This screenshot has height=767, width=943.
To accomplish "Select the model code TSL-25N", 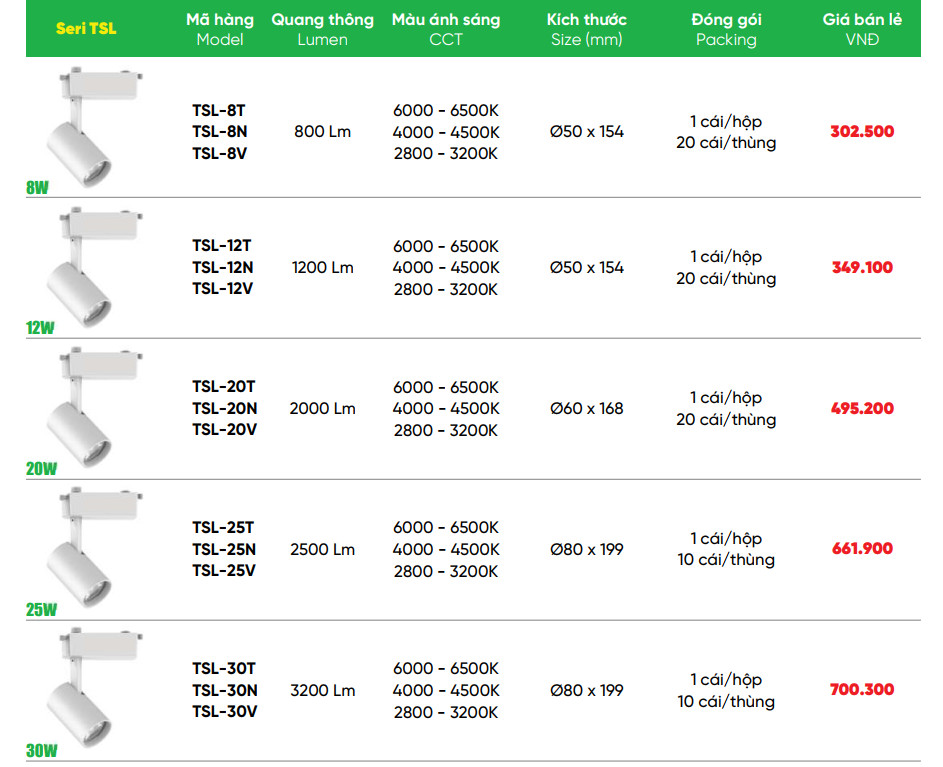I will (x=224, y=549).
